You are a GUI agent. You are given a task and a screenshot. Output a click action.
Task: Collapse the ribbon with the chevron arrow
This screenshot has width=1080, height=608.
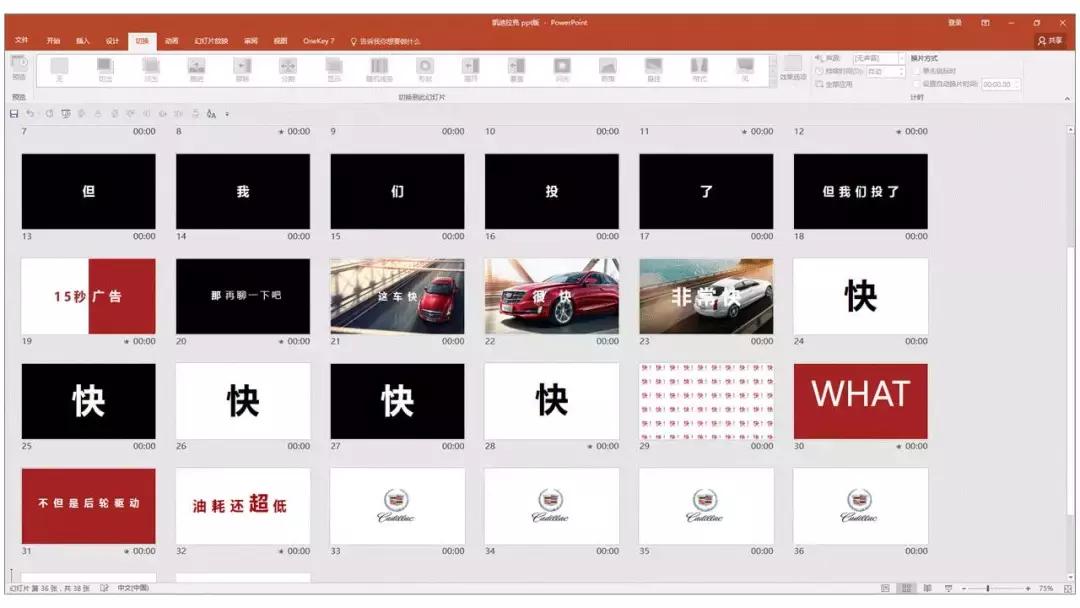(x=1067, y=98)
